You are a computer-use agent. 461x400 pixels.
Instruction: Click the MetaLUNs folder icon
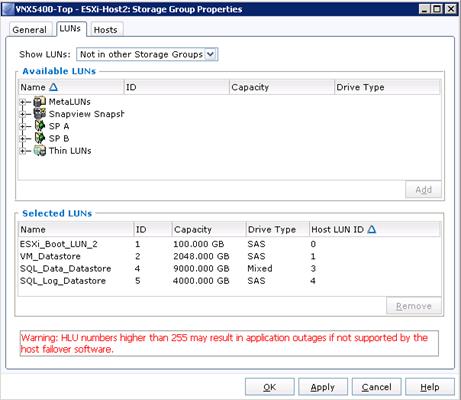click(40, 101)
